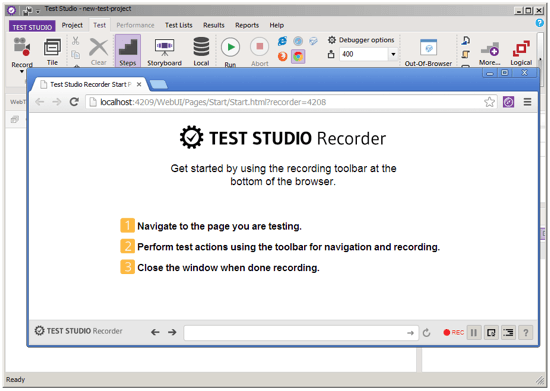Pause recording in recorder toolbar
Viewport: 550px width, 391px height.
(474, 332)
